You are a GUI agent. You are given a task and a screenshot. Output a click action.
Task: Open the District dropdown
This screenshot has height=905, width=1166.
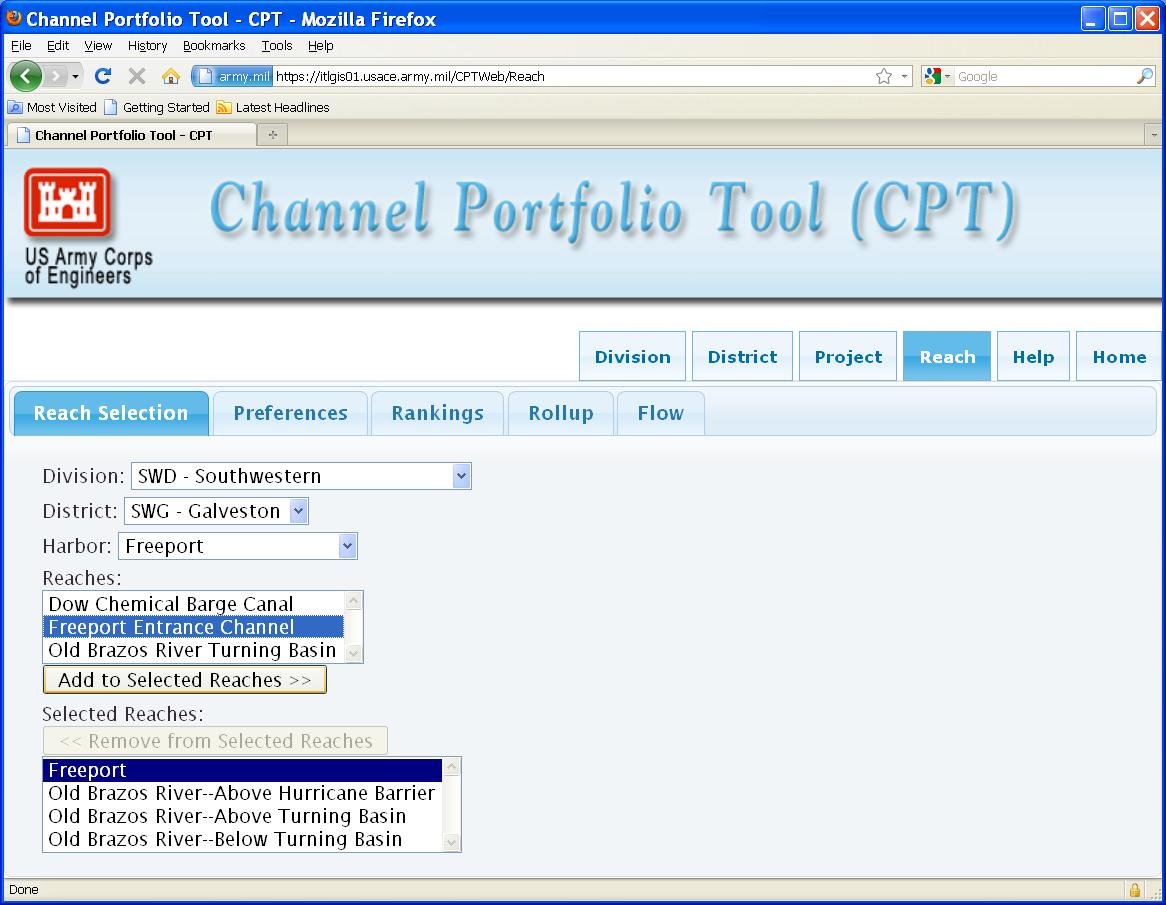tap(216, 511)
